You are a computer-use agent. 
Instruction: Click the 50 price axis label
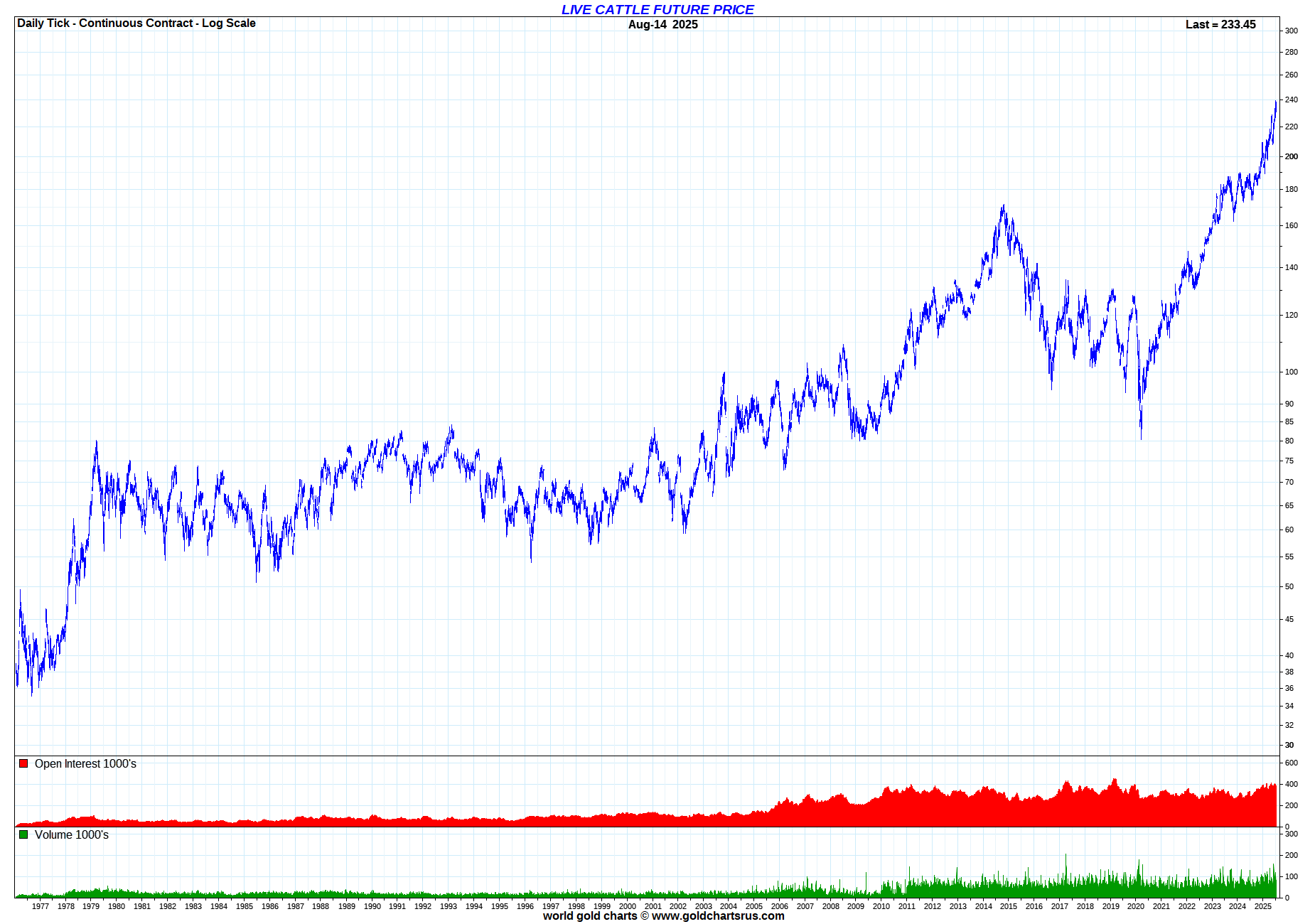click(x=1289, y=586)
